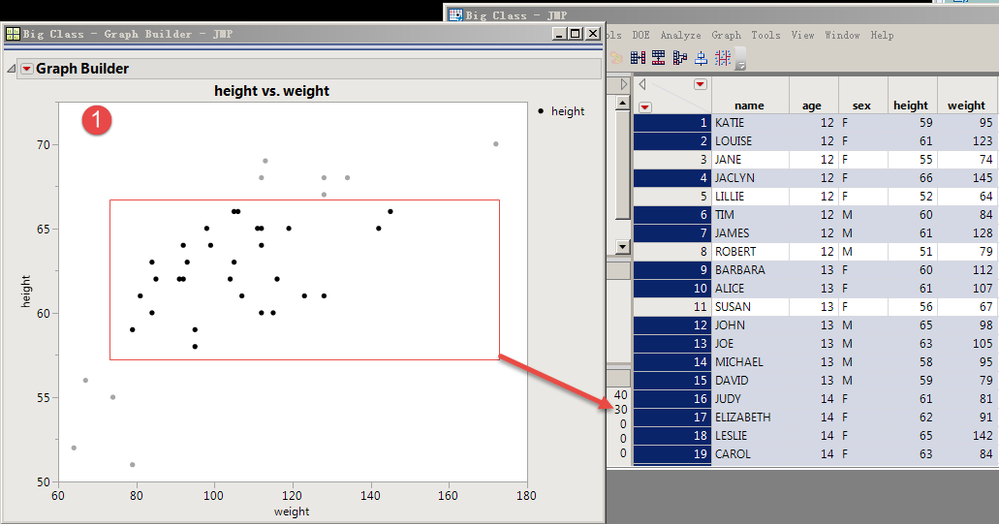Click the faded contour icon in toolbar
Screen dimensions: 999x524
tap(617, 58)
